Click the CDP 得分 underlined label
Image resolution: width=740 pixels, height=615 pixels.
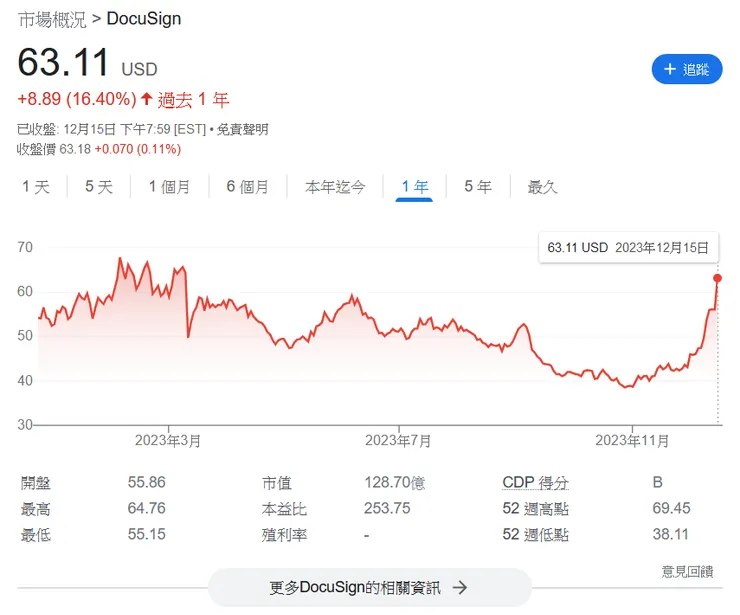535,482
